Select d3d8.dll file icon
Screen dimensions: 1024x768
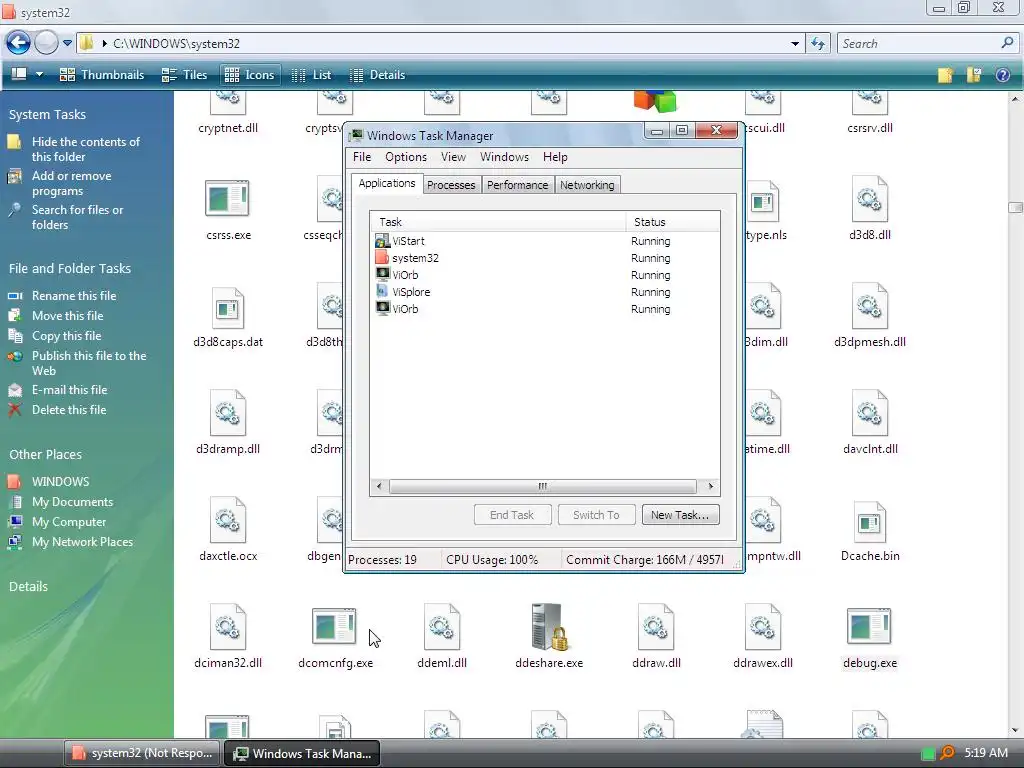pos(870,199)
